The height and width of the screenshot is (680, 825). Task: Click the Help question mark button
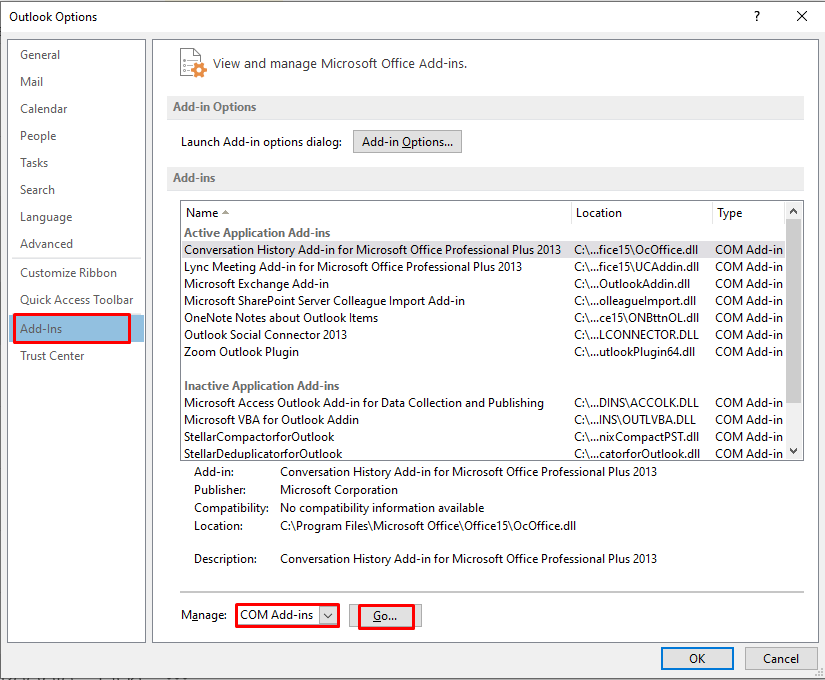(x=757, y=16)
